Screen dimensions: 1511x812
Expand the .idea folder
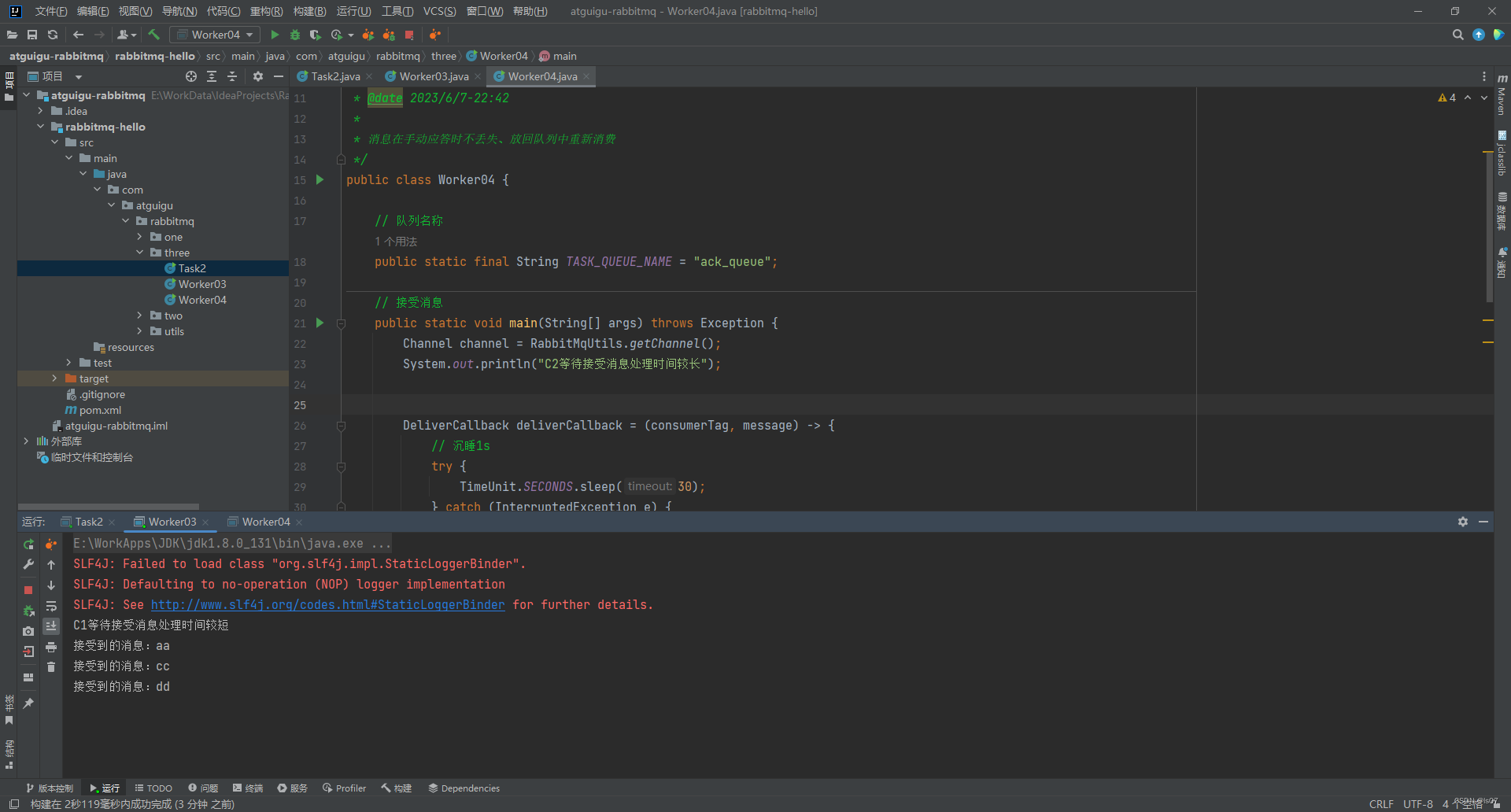click(x=40, y=111)
